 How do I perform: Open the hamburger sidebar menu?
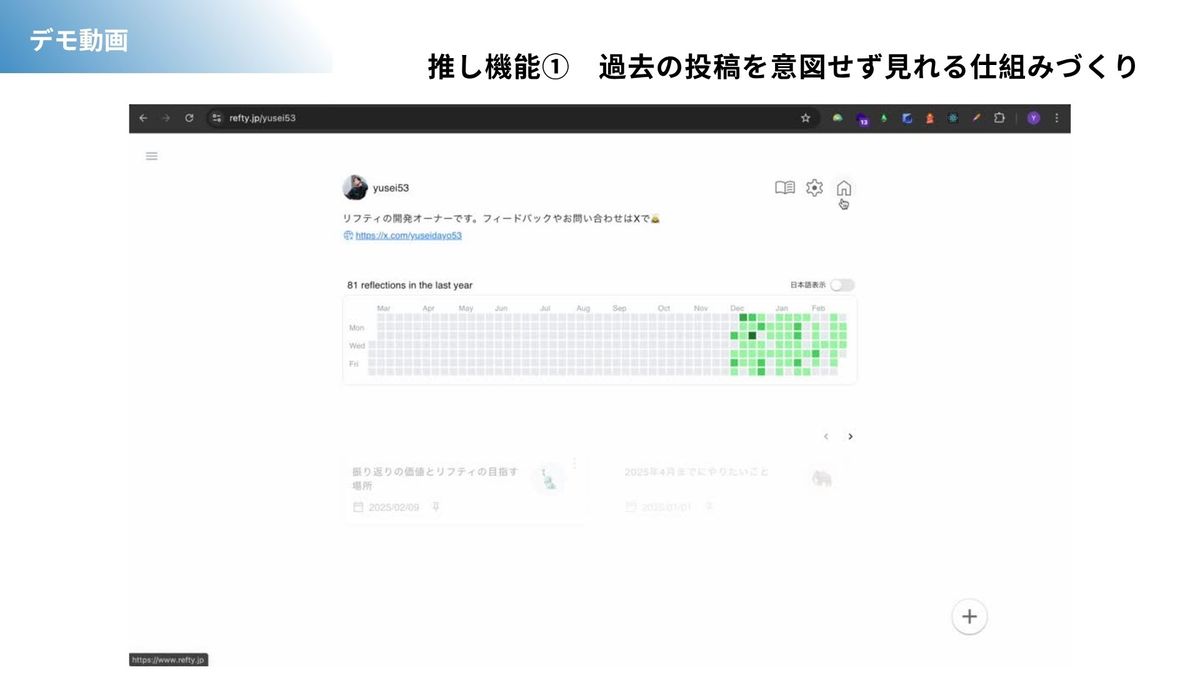pyautogui.click(x=152, y=156)
